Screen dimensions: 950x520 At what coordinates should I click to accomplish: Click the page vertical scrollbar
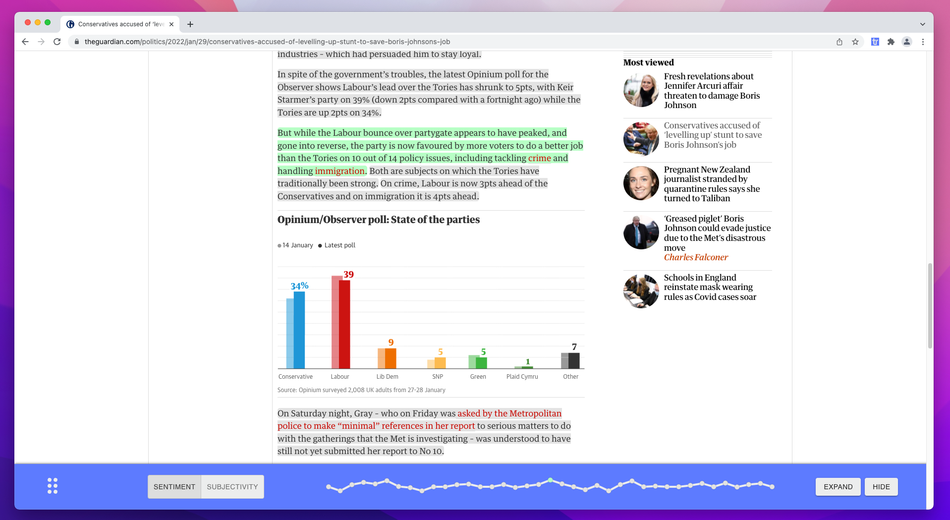930,305
